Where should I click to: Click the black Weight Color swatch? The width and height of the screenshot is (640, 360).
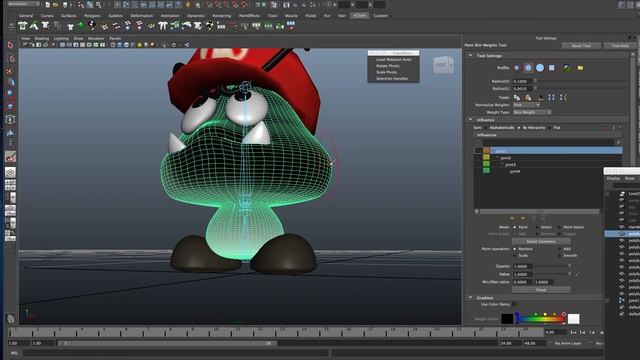point(507,318)
